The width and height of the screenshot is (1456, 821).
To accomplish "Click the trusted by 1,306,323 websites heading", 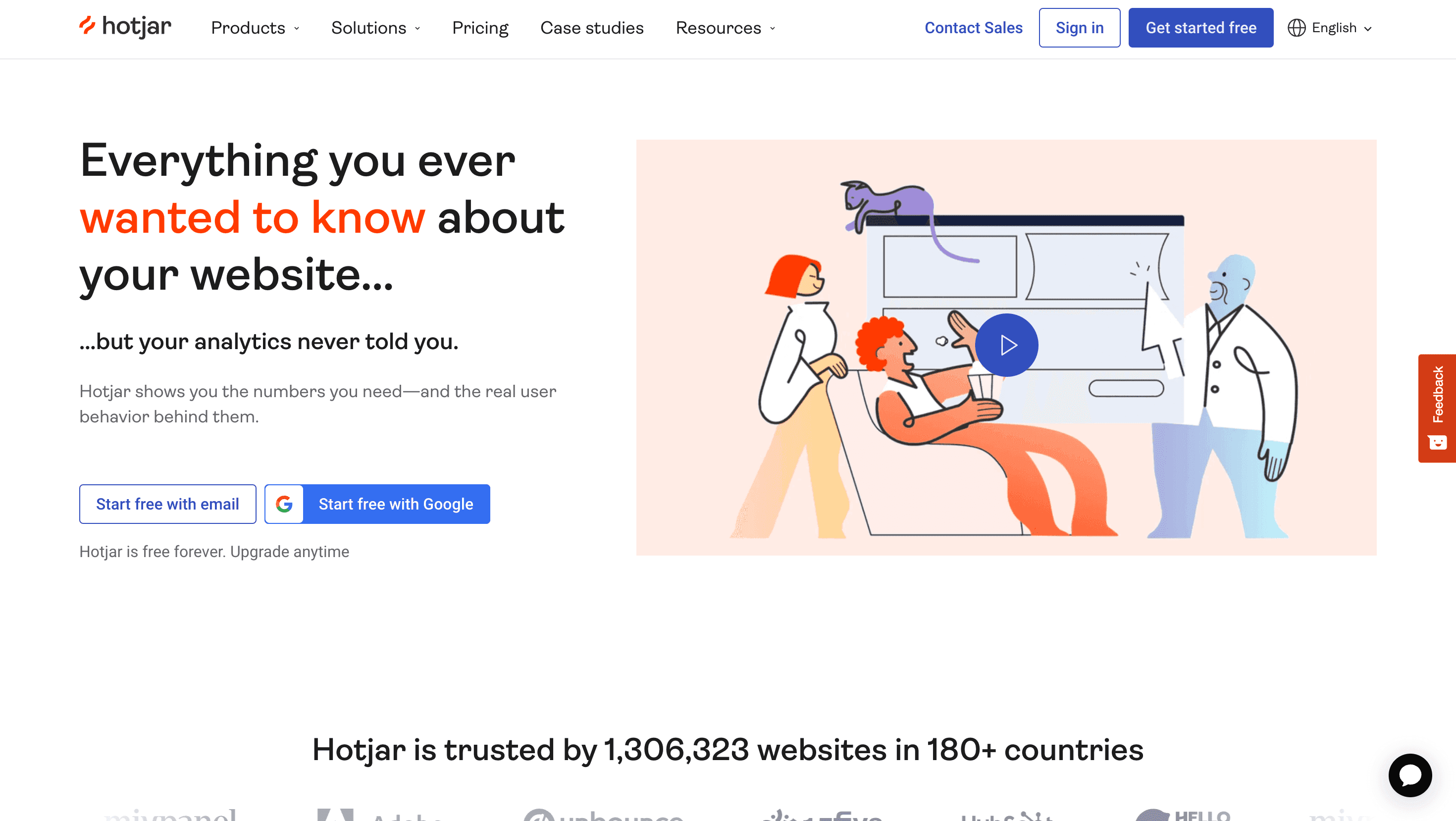I will point(728,750).
